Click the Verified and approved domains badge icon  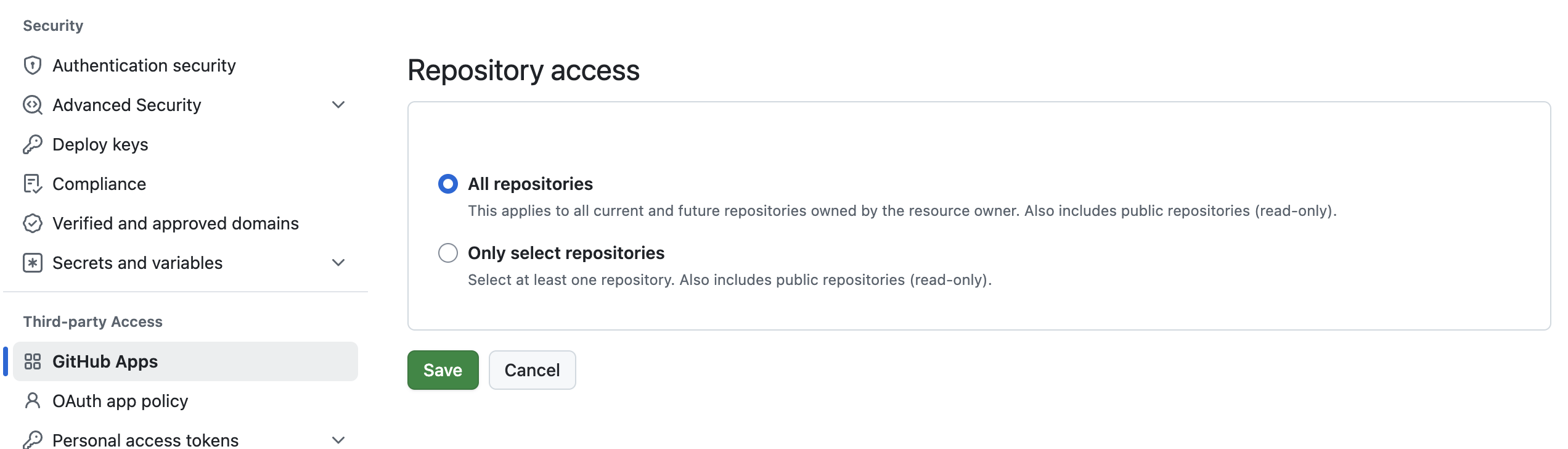pyautogui.click(x=33, y=223)
